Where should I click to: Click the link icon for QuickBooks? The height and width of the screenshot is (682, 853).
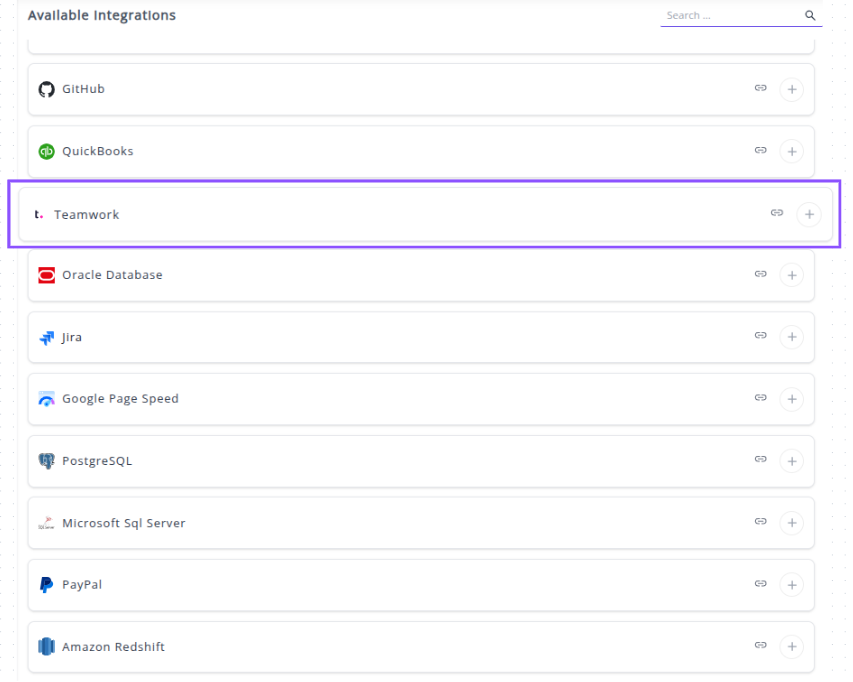pos(761,151)
